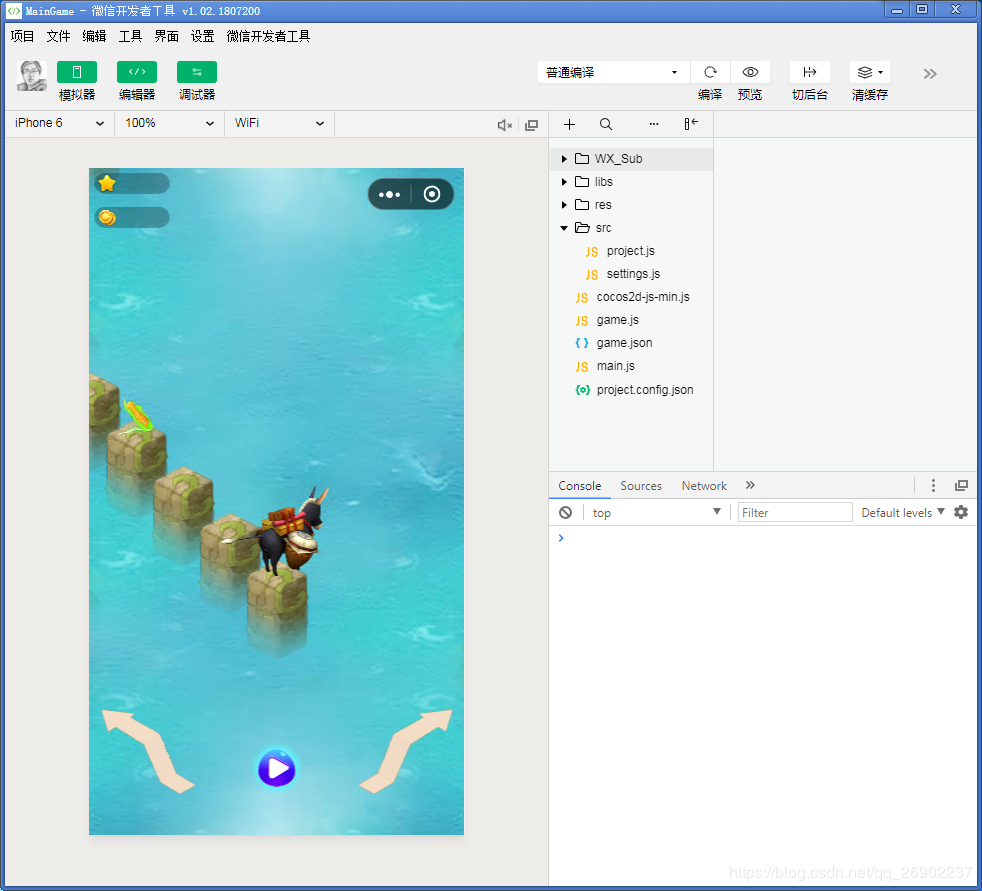Image resolution: width=982 pixels, height=891 pixels.
Task: Open the Default levels dropdown
Action: point(902,513)
